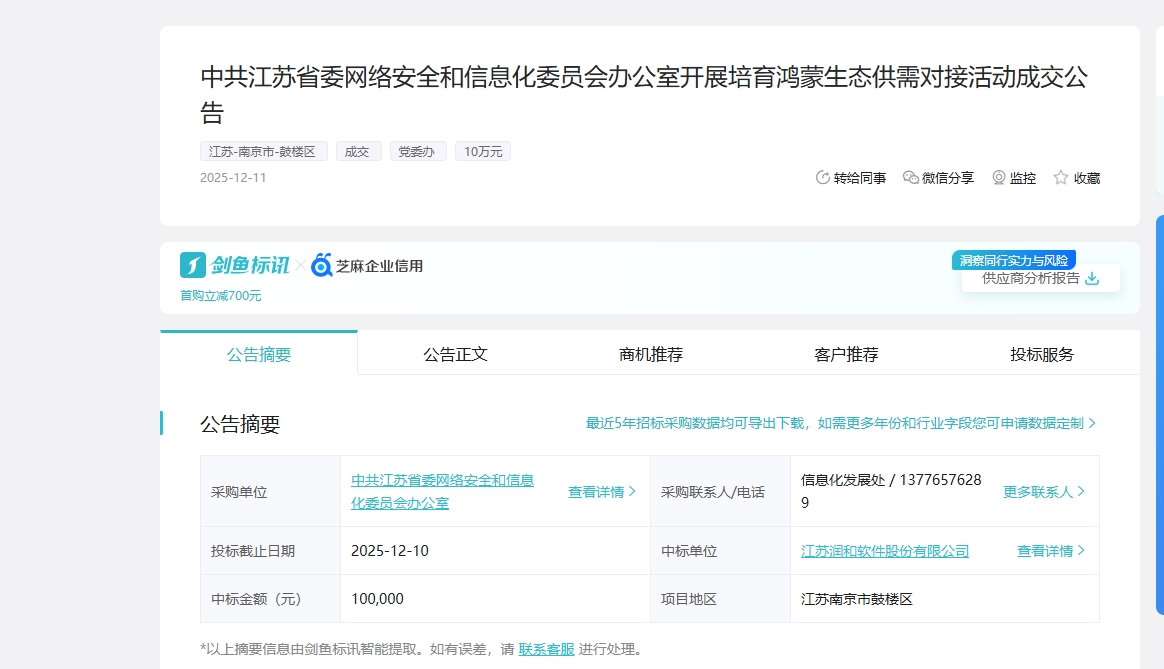Click the 公告摘要 section heading
Image resolution: width=1164 pixels, height=669 pixels.
point(240,424)
